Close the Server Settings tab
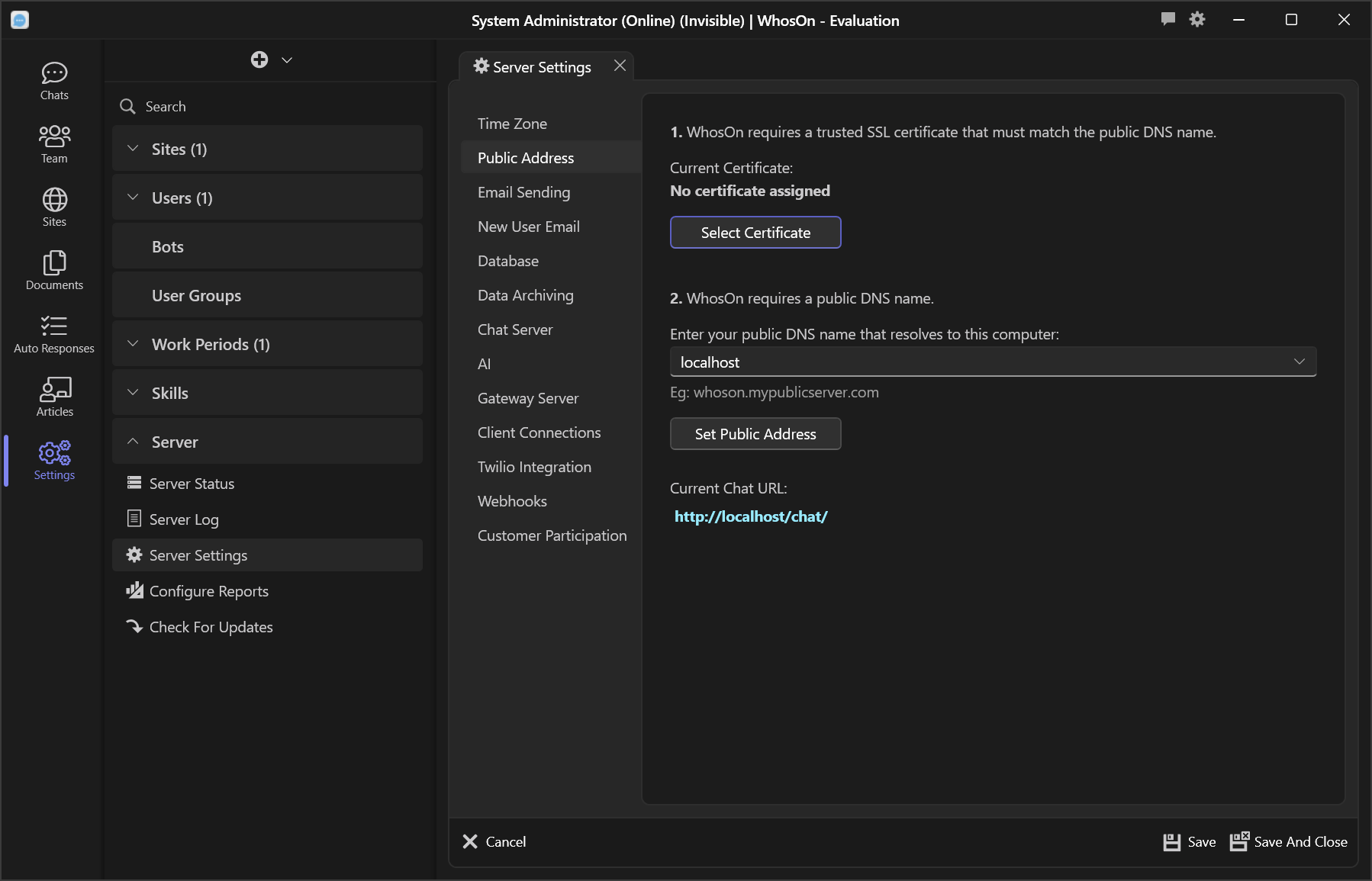This screenshot has height=881, width=1372. click(x=620, y=66)
